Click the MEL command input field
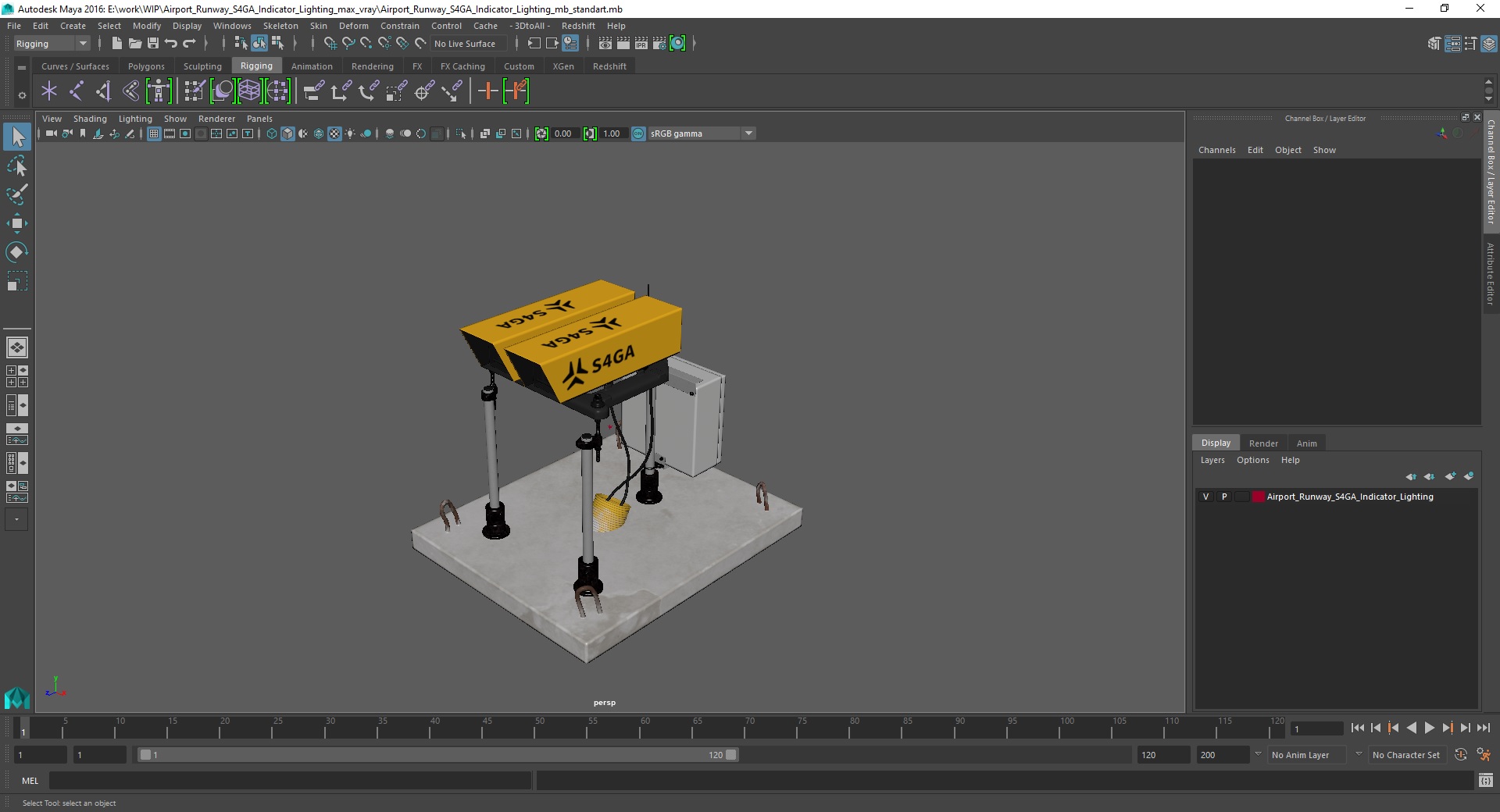Image resolution: width=1500 pixels, height=812 pixels. [x=291, y=781]
